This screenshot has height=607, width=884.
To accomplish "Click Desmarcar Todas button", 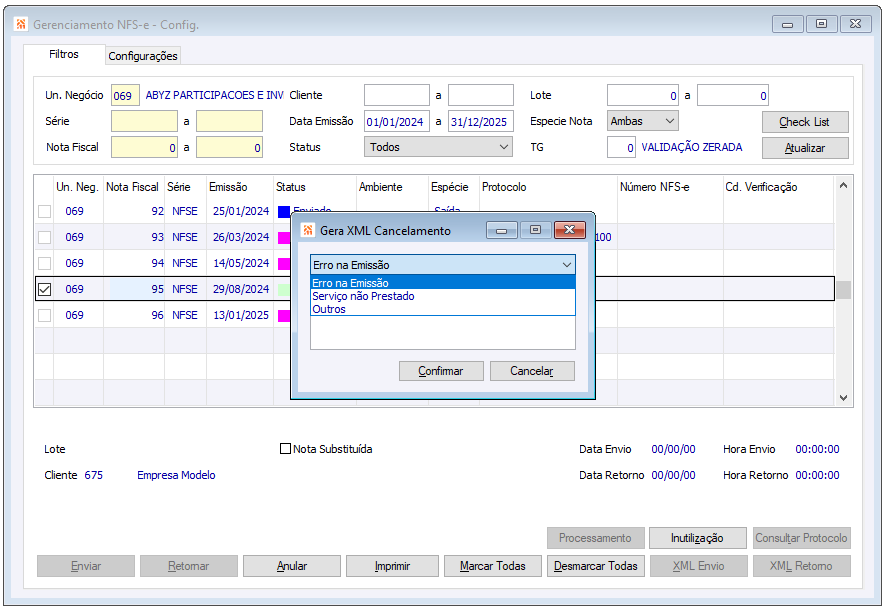I will [x=595, y=566].
